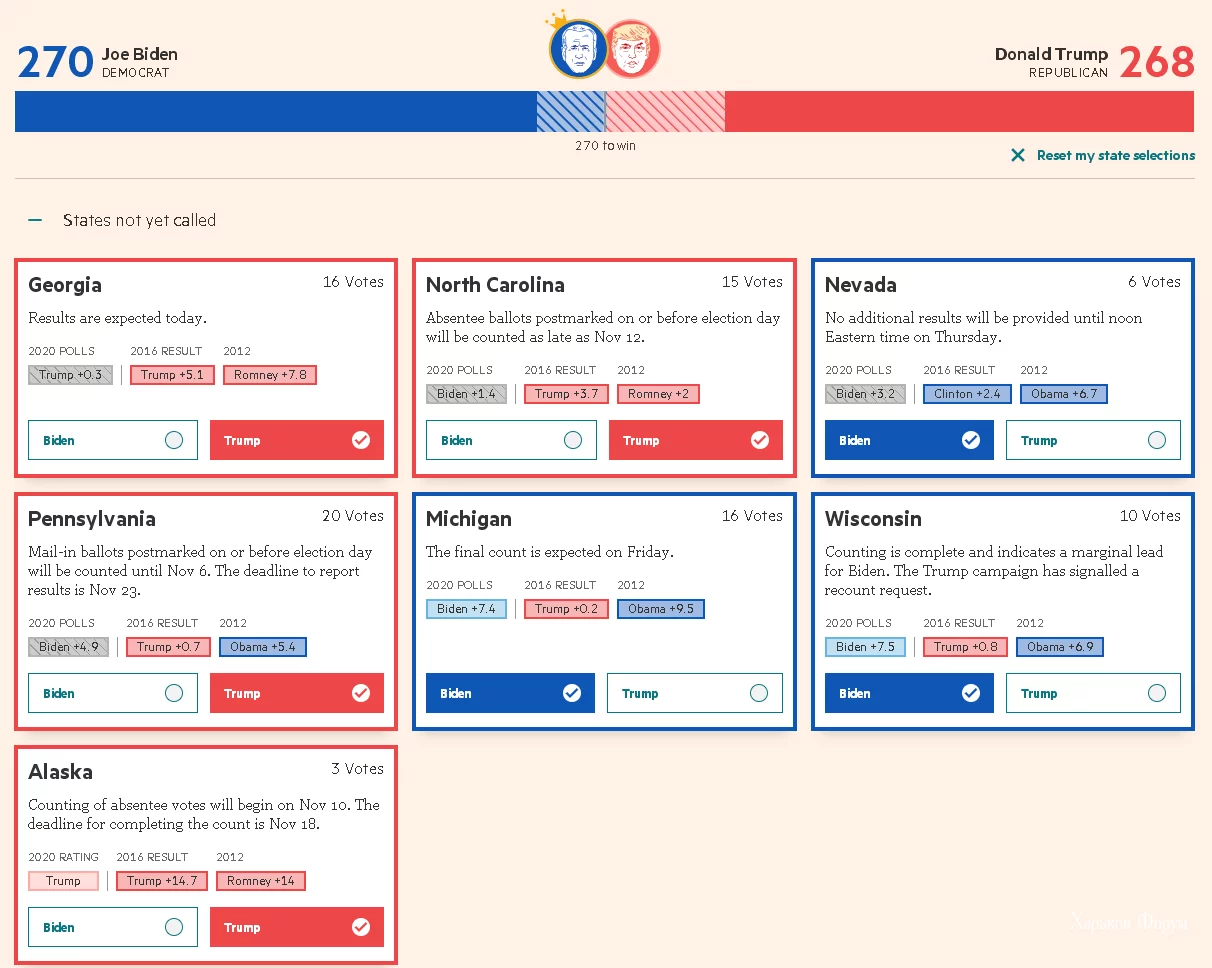1212x968 pixels.
Task: Click Reset my state selections link
Action: click(1115, 155)
